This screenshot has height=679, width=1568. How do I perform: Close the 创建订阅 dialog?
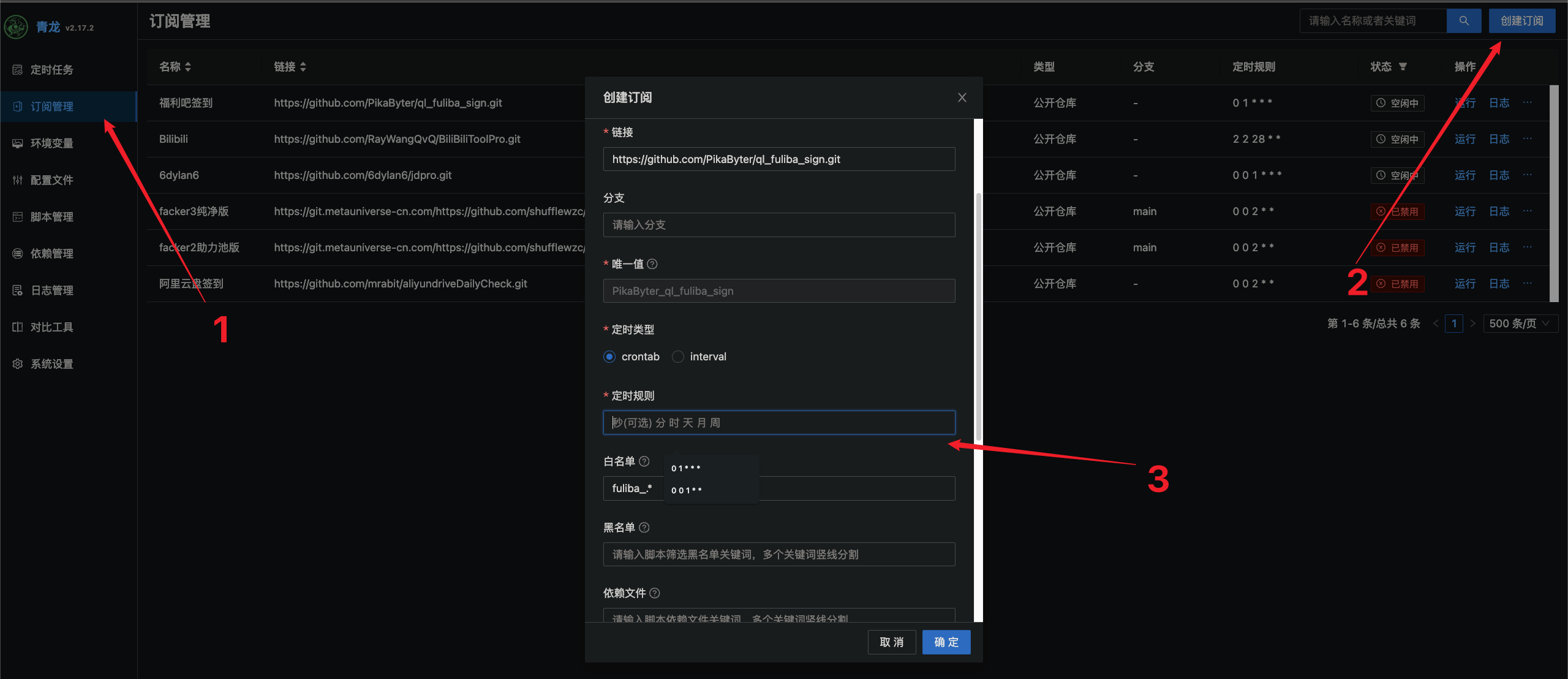(962, 97)
